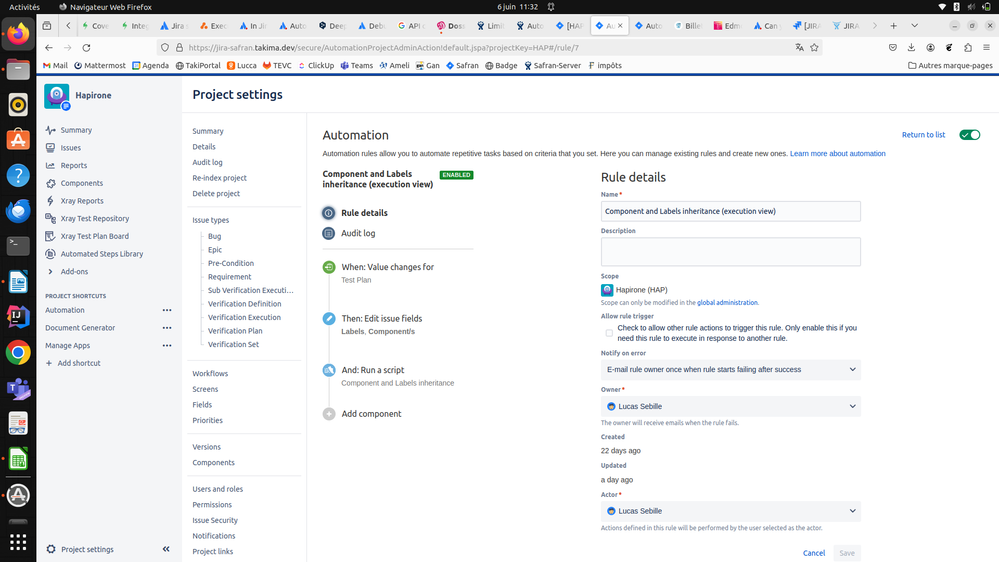Click the Summary chart icon in sidebar

tap(51, 130)
